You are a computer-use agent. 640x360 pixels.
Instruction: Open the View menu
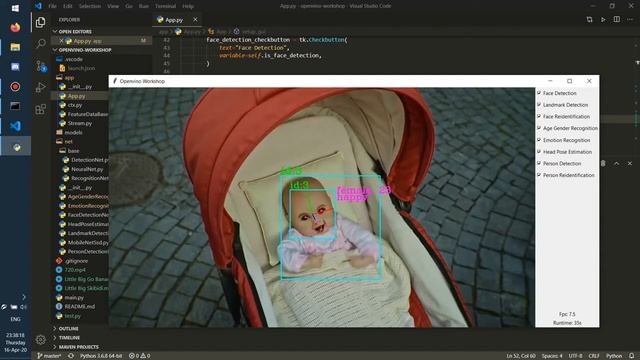113,6
